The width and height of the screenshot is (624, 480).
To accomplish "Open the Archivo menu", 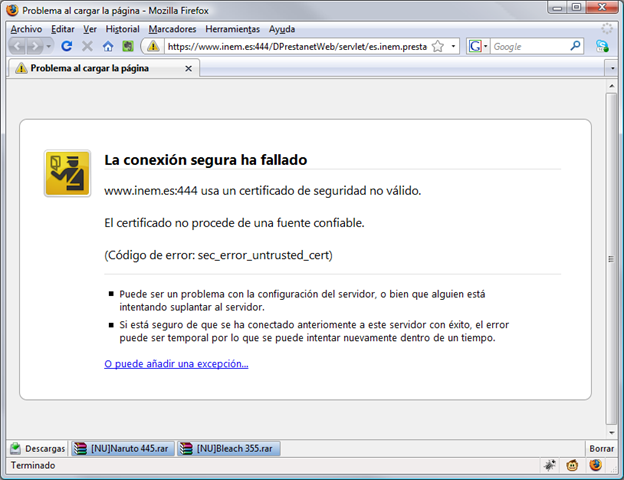I will (26, 29).
